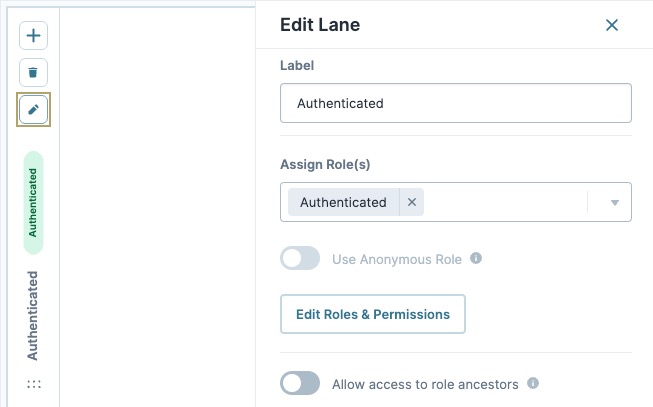Click the Label input field
653x407 pixels.
tap(456, 103)
